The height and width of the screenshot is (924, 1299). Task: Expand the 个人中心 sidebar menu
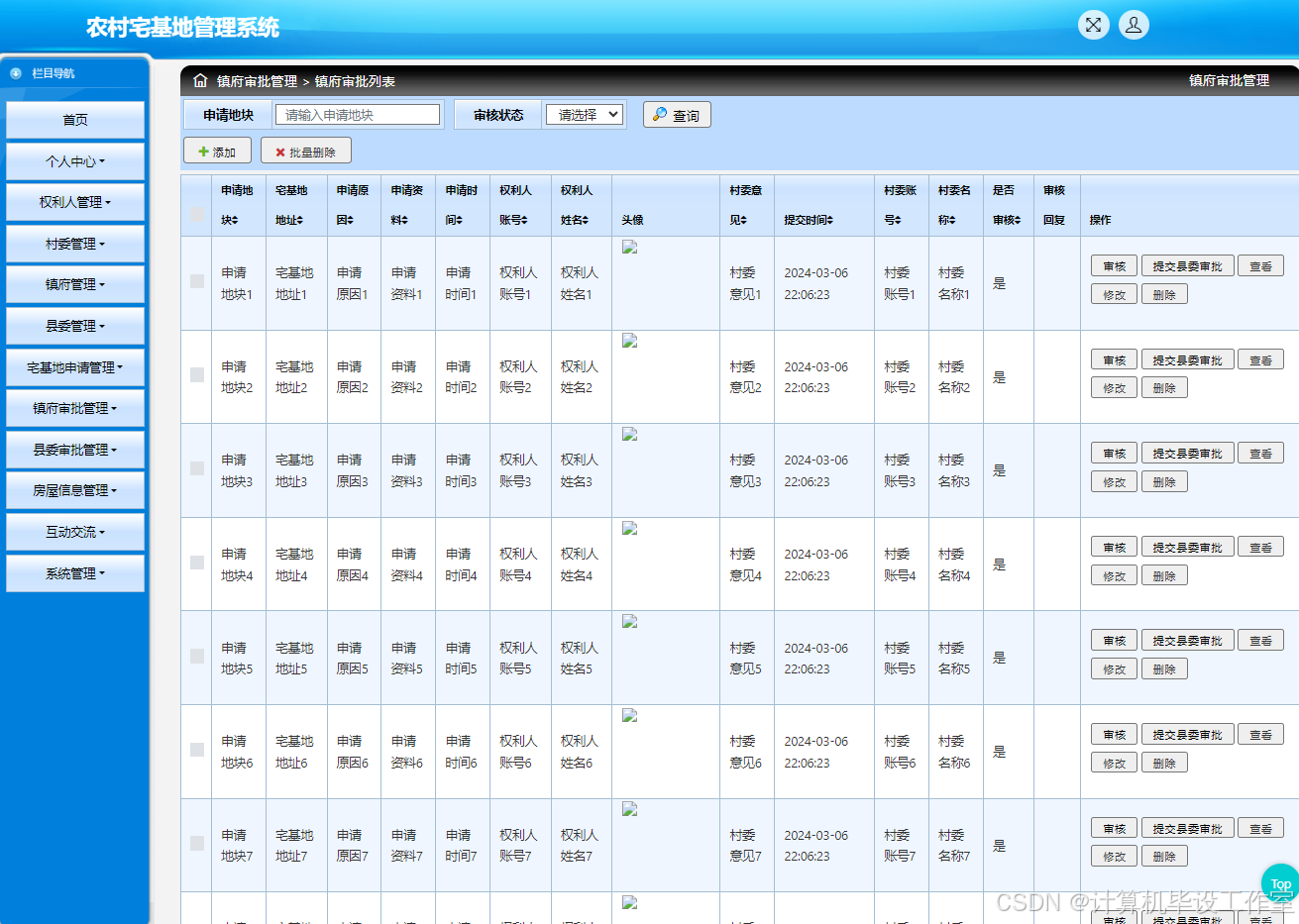pyautogui.click(x=75, y=161)
